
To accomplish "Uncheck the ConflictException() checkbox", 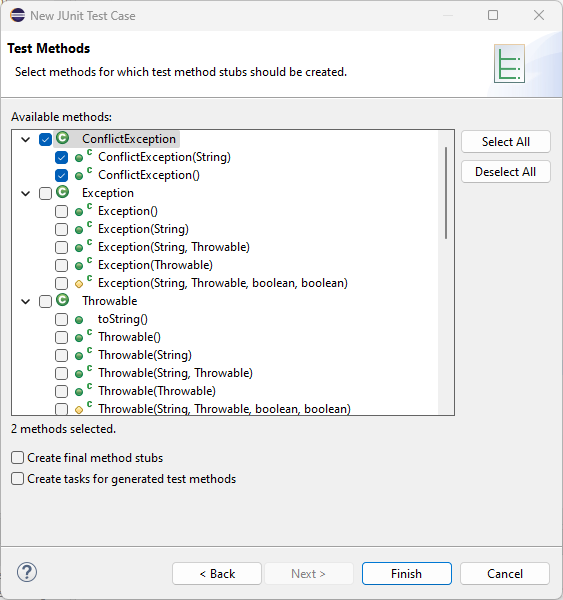I will (61, 175).
